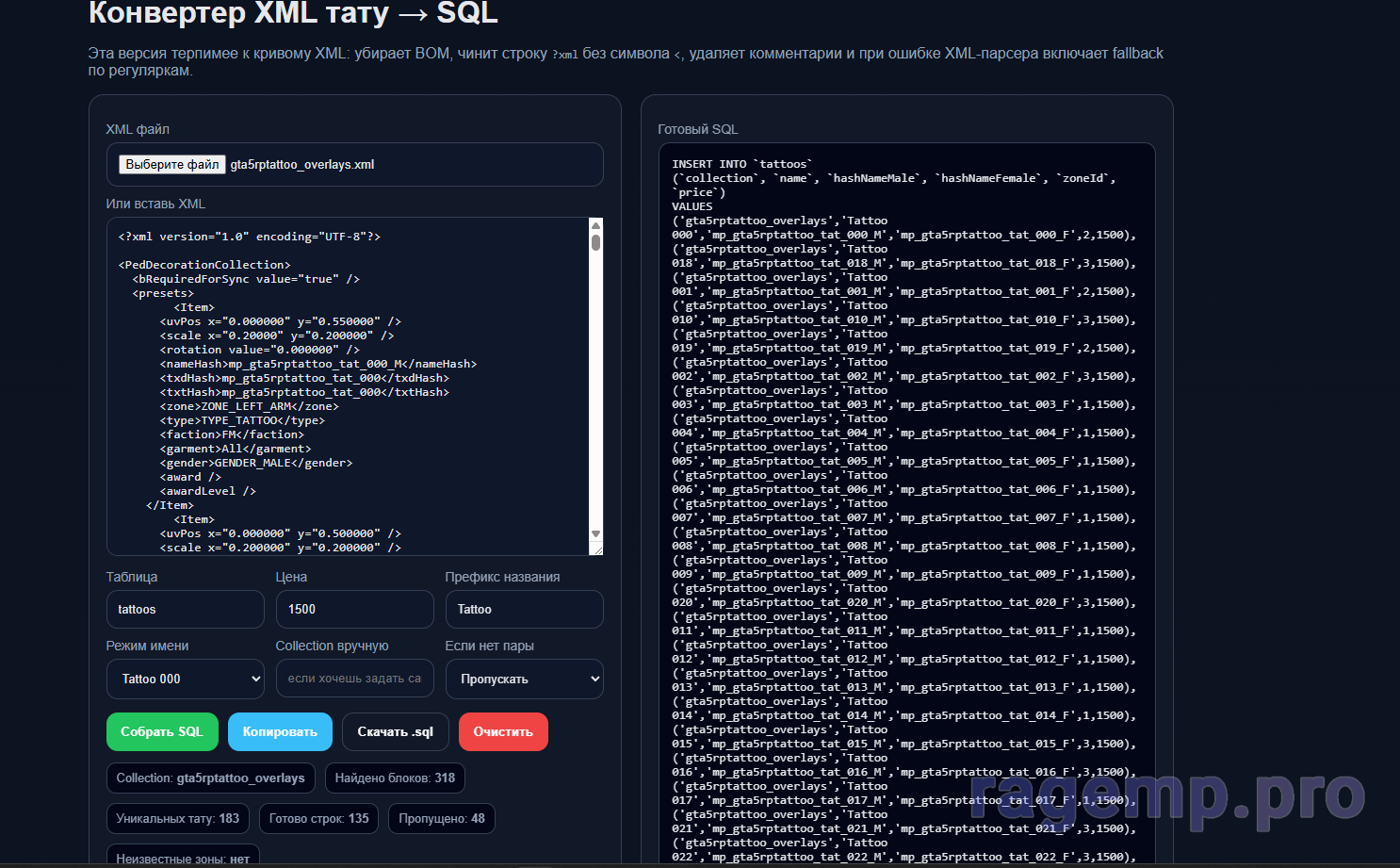
Task: Clear everything with red 'Очистить' button
Action: [x=503, y=732]
